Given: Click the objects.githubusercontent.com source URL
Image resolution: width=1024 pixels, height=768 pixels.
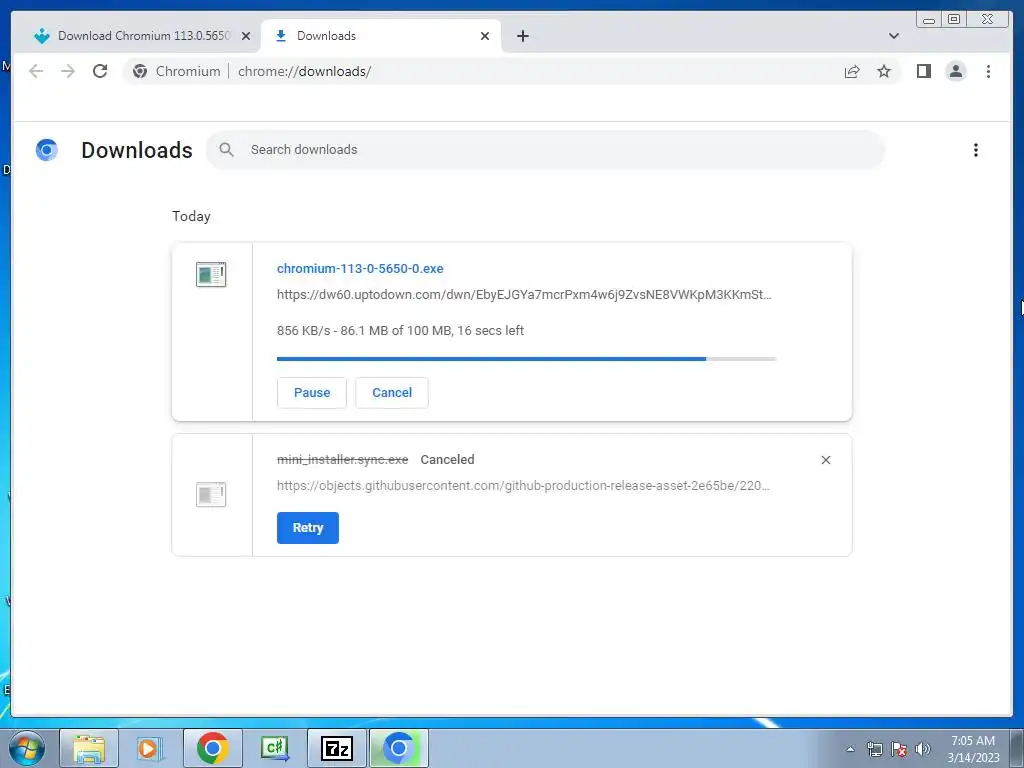Looking at the screenshot, I should tap(523, 485).
